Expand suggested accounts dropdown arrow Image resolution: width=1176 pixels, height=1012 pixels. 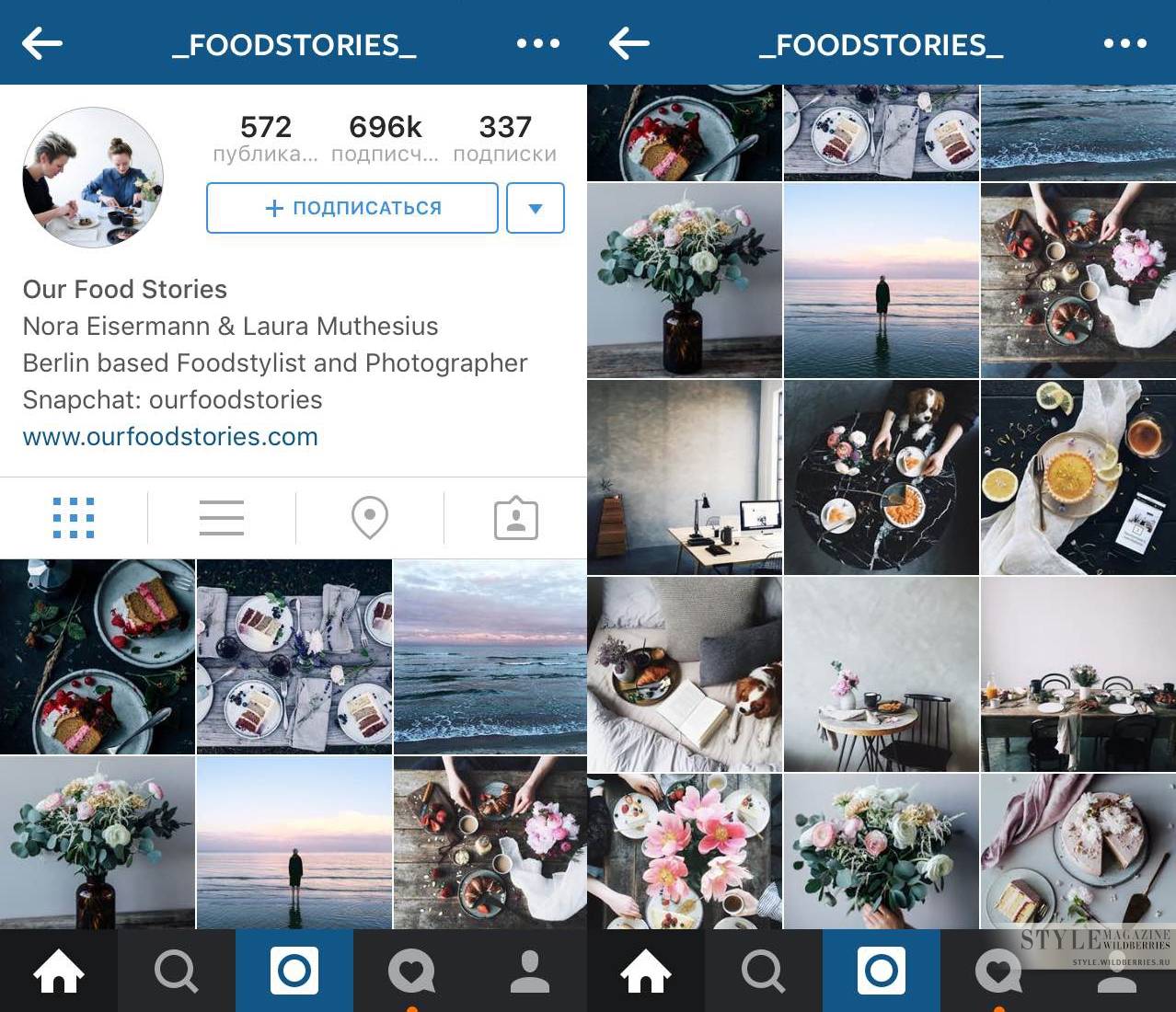(x=536, y=208)
